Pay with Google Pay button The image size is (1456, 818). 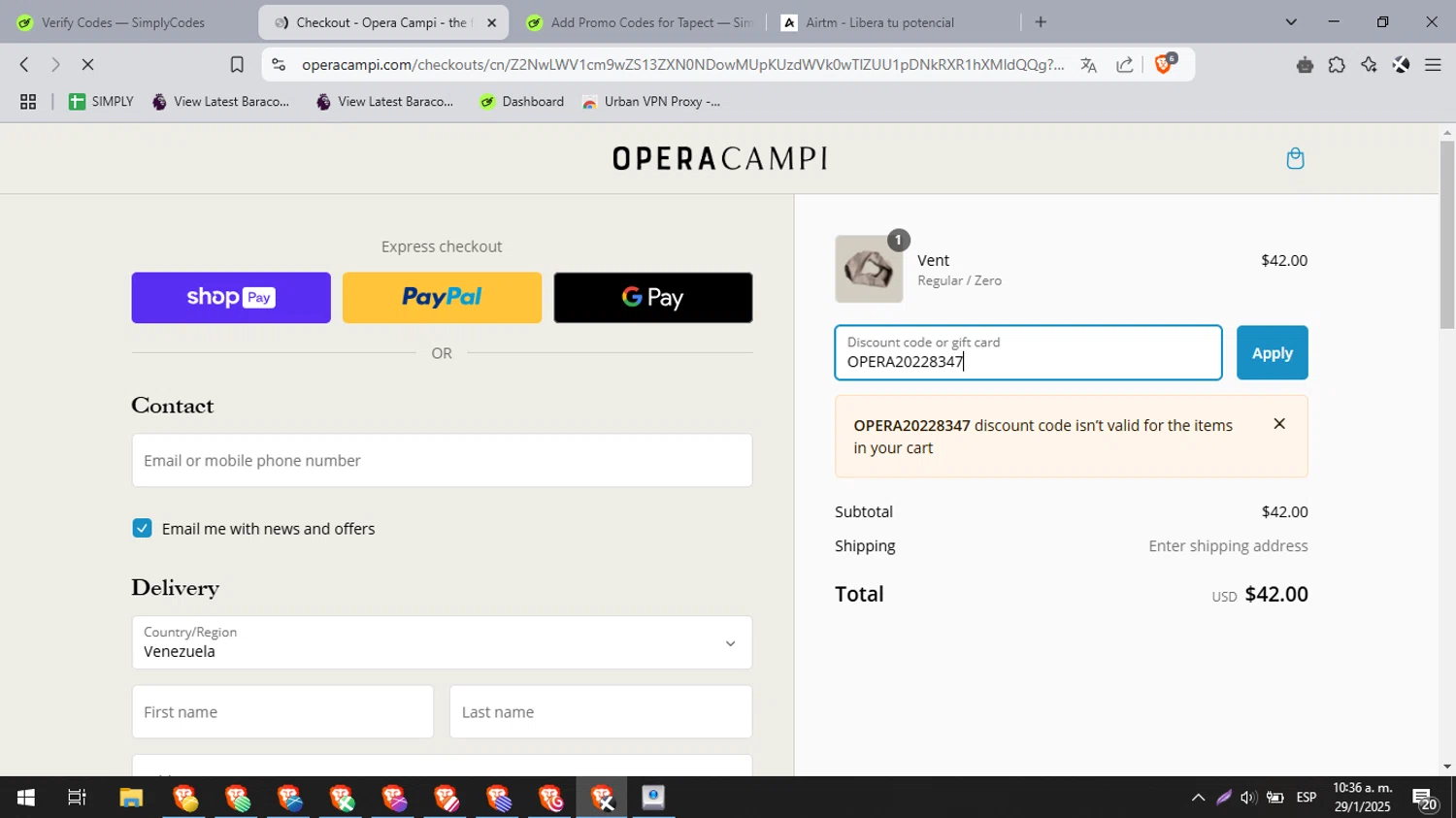pos(653,298)
